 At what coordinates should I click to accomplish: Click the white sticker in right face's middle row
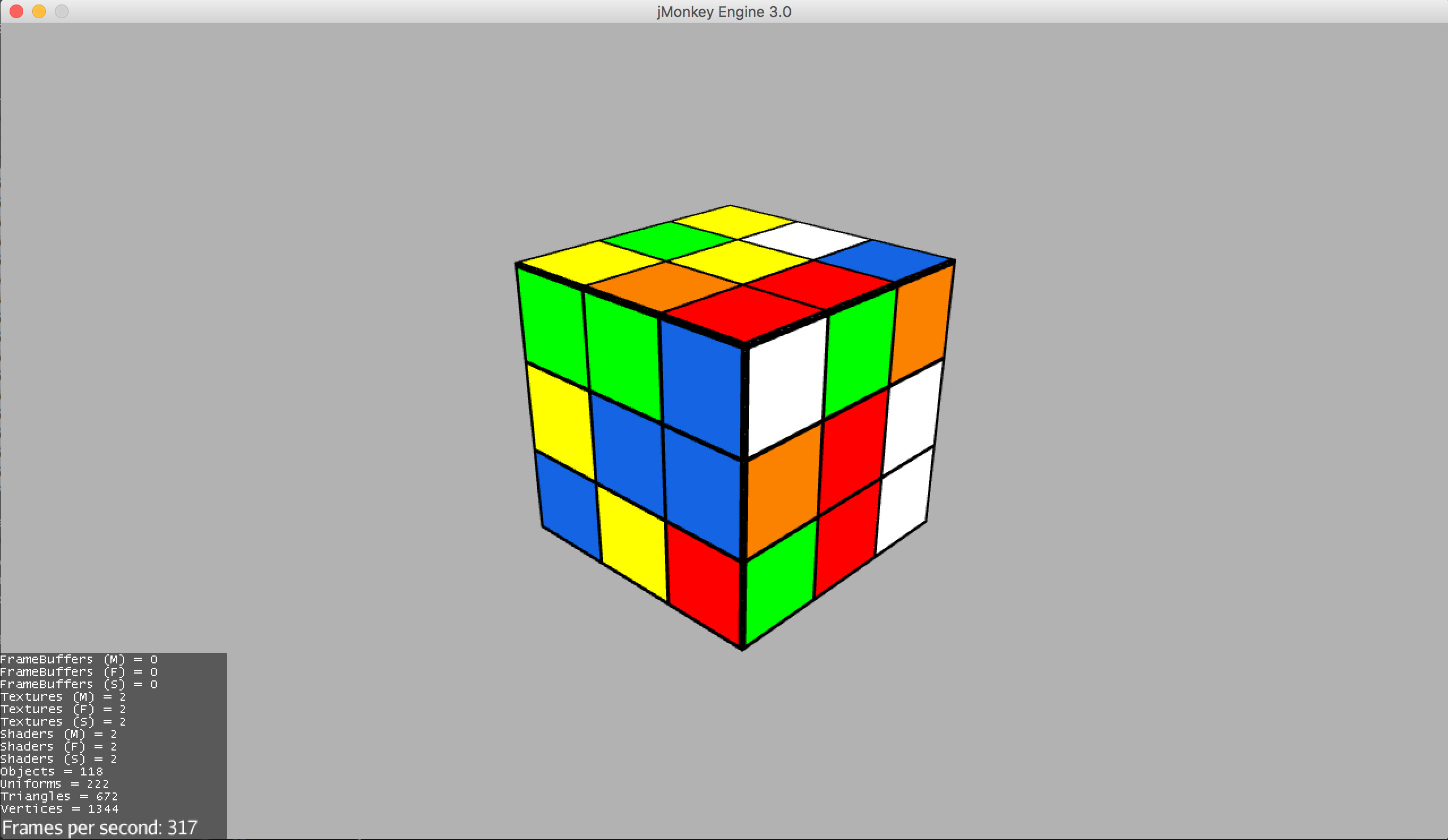[x=912, y=418]
